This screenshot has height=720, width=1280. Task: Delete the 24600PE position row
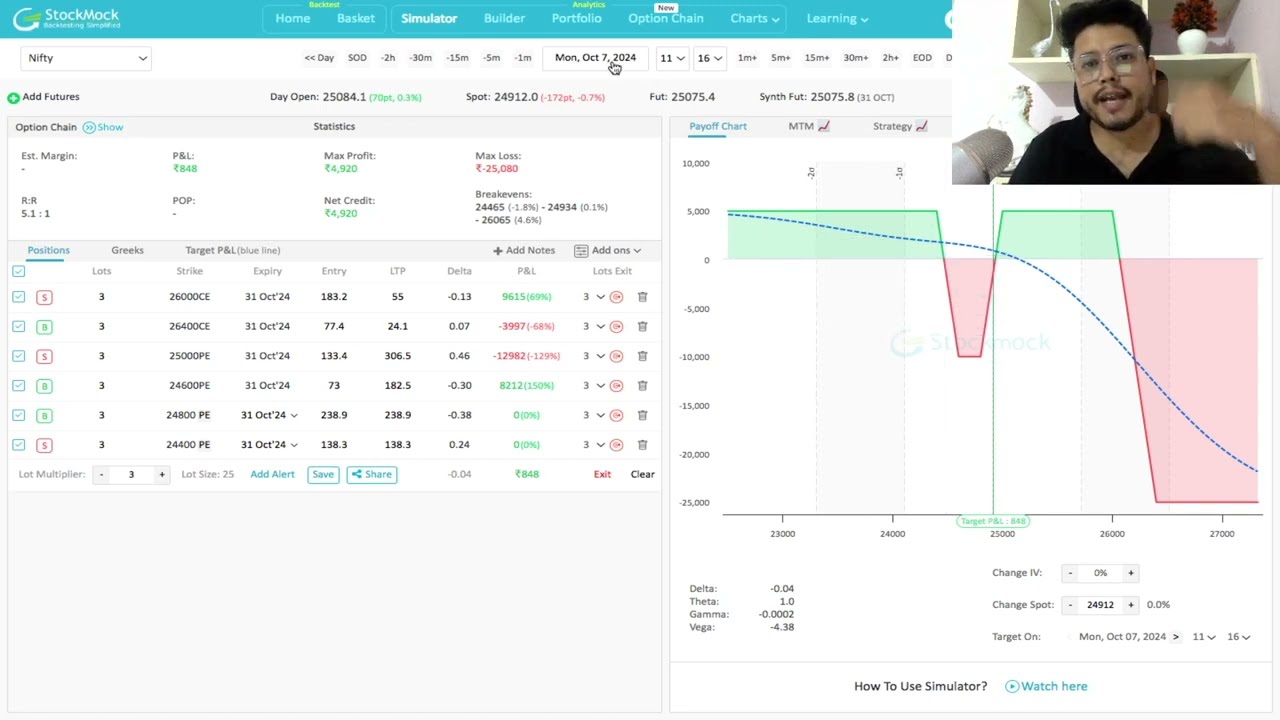tap(643, 385)
